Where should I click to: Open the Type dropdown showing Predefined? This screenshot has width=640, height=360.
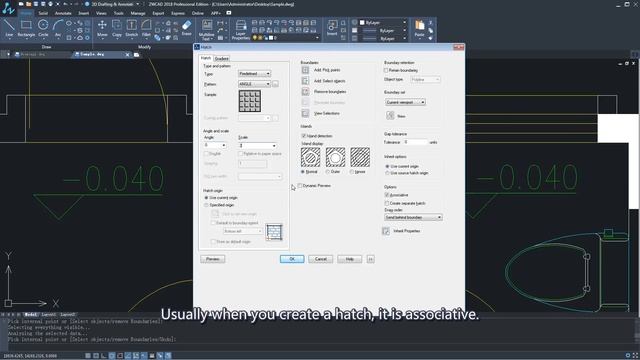click(x=254, y=73)
